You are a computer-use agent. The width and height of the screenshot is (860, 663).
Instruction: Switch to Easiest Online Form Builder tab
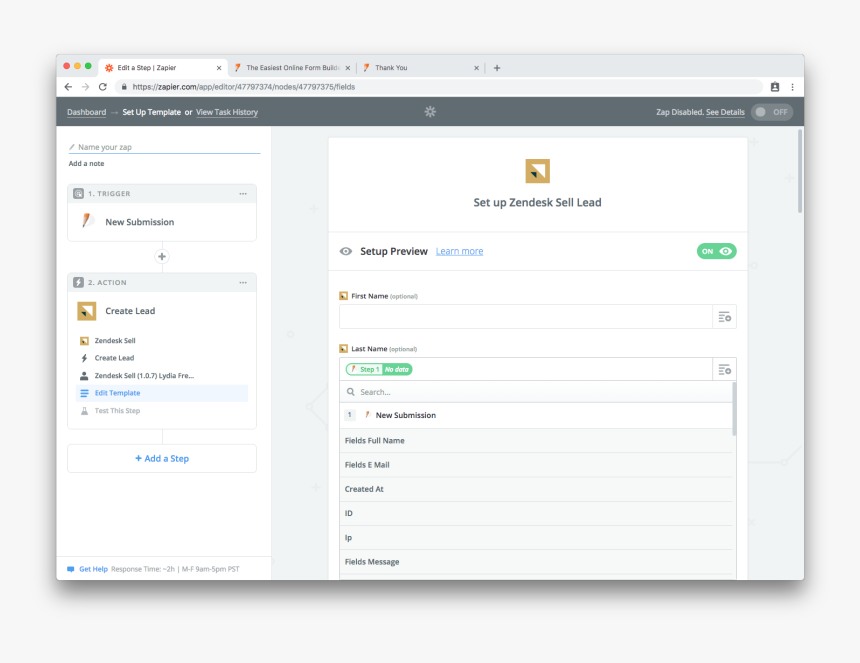click(x=292, y=68)
